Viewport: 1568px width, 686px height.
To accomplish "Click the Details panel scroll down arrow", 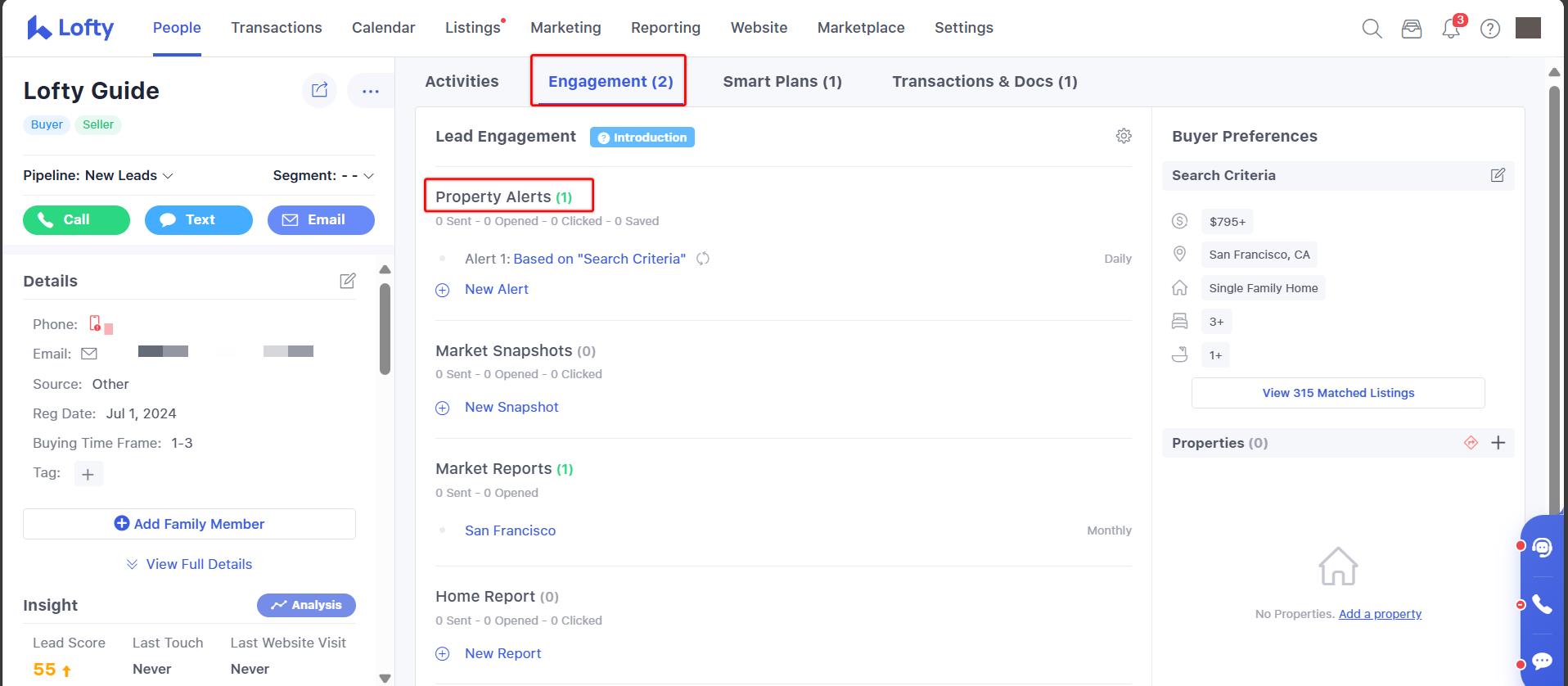I will pyautogui.click(x=385, y=678).
